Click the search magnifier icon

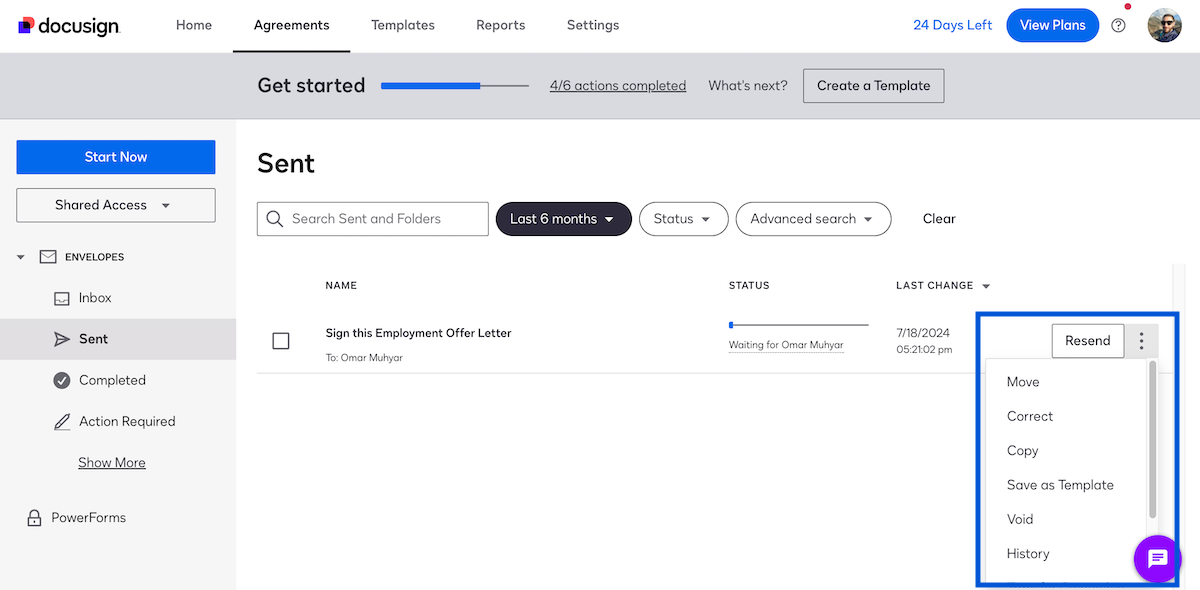(275, 218)
